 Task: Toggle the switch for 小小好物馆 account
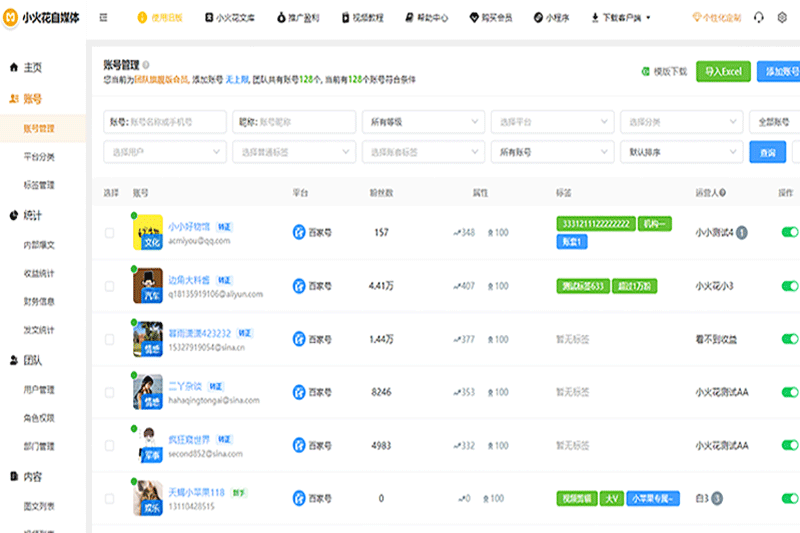(790, 232)
